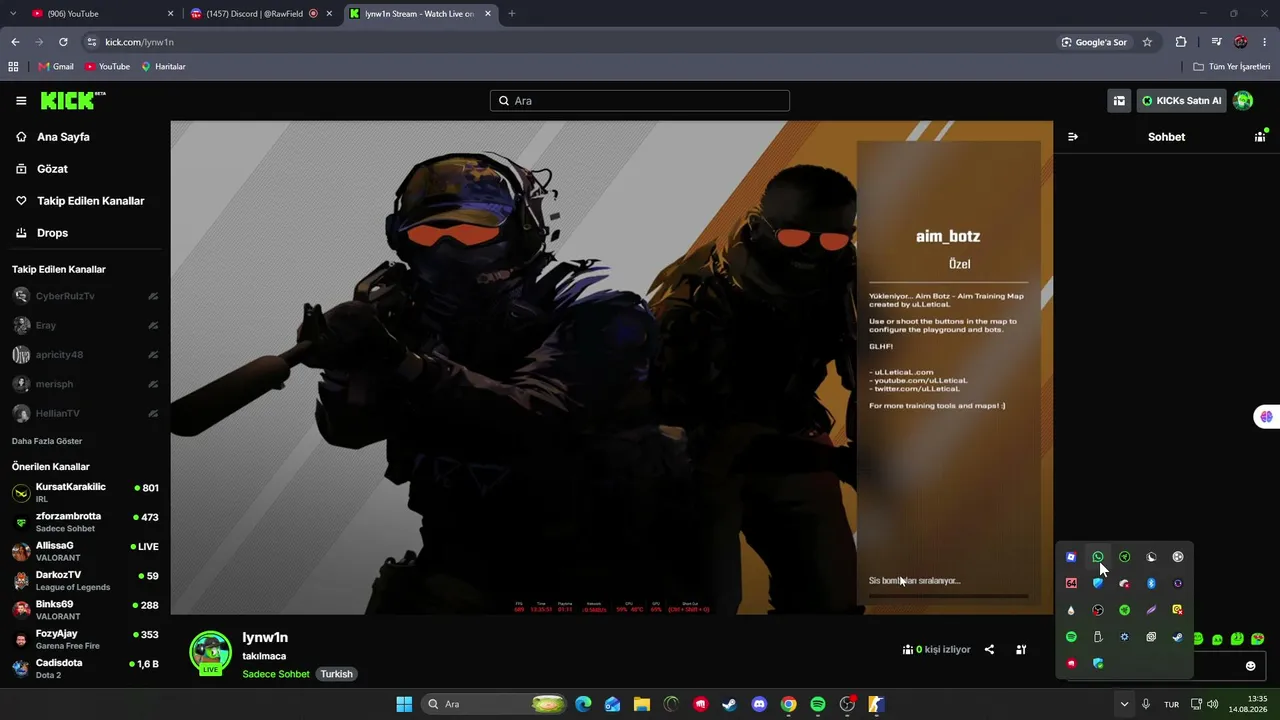Open Spotify from the tray overflow
The height and width of the screenshot is (720, 1280).
(x=1071, y=637)
